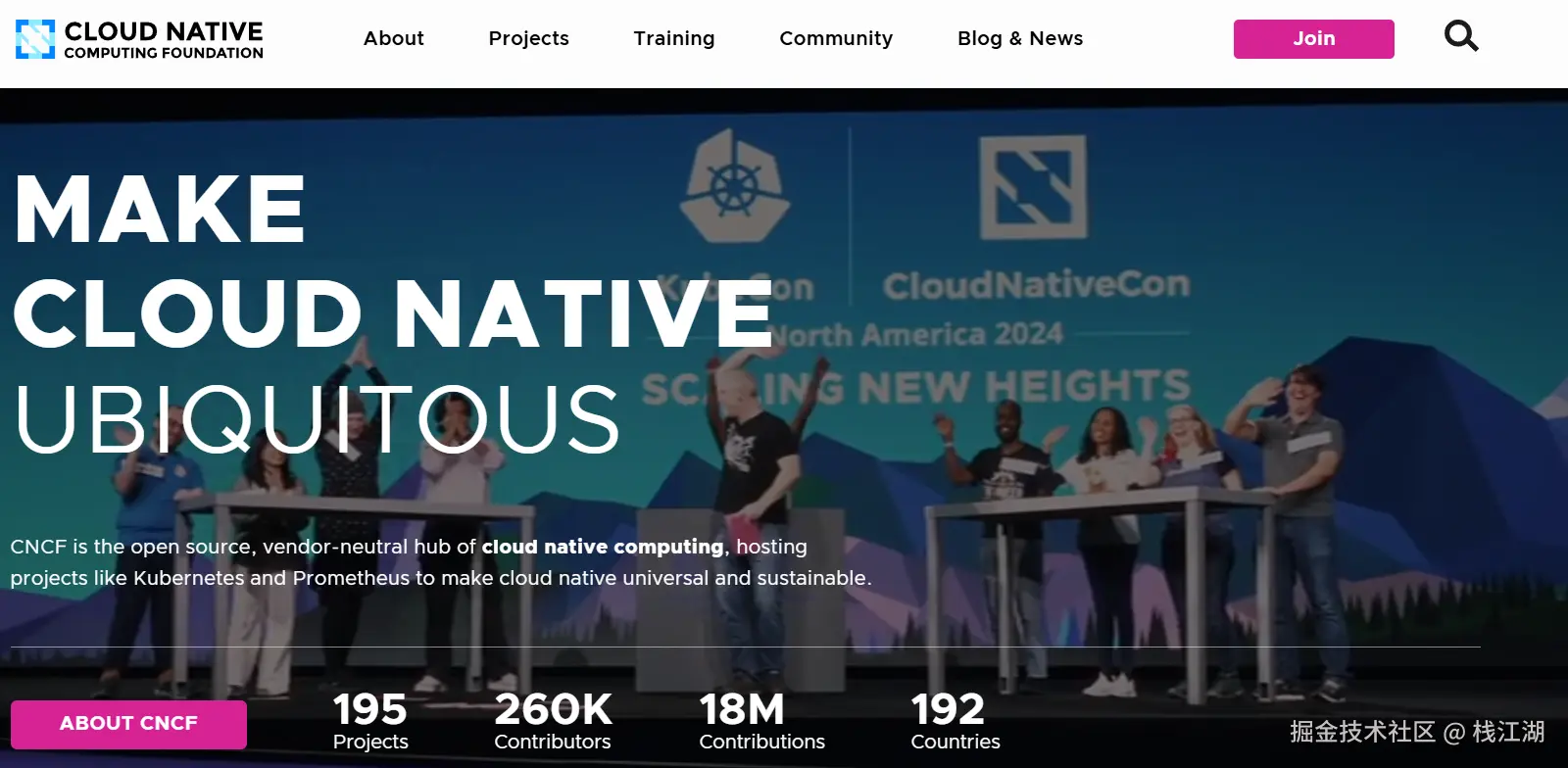Click the pink Join button
1568x768 pixels.
1313,39
